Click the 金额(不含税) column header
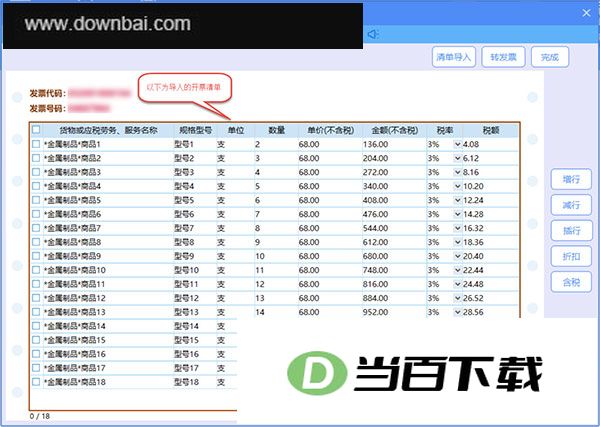Viewport: 600px width, 427px height. pos(395,130)
